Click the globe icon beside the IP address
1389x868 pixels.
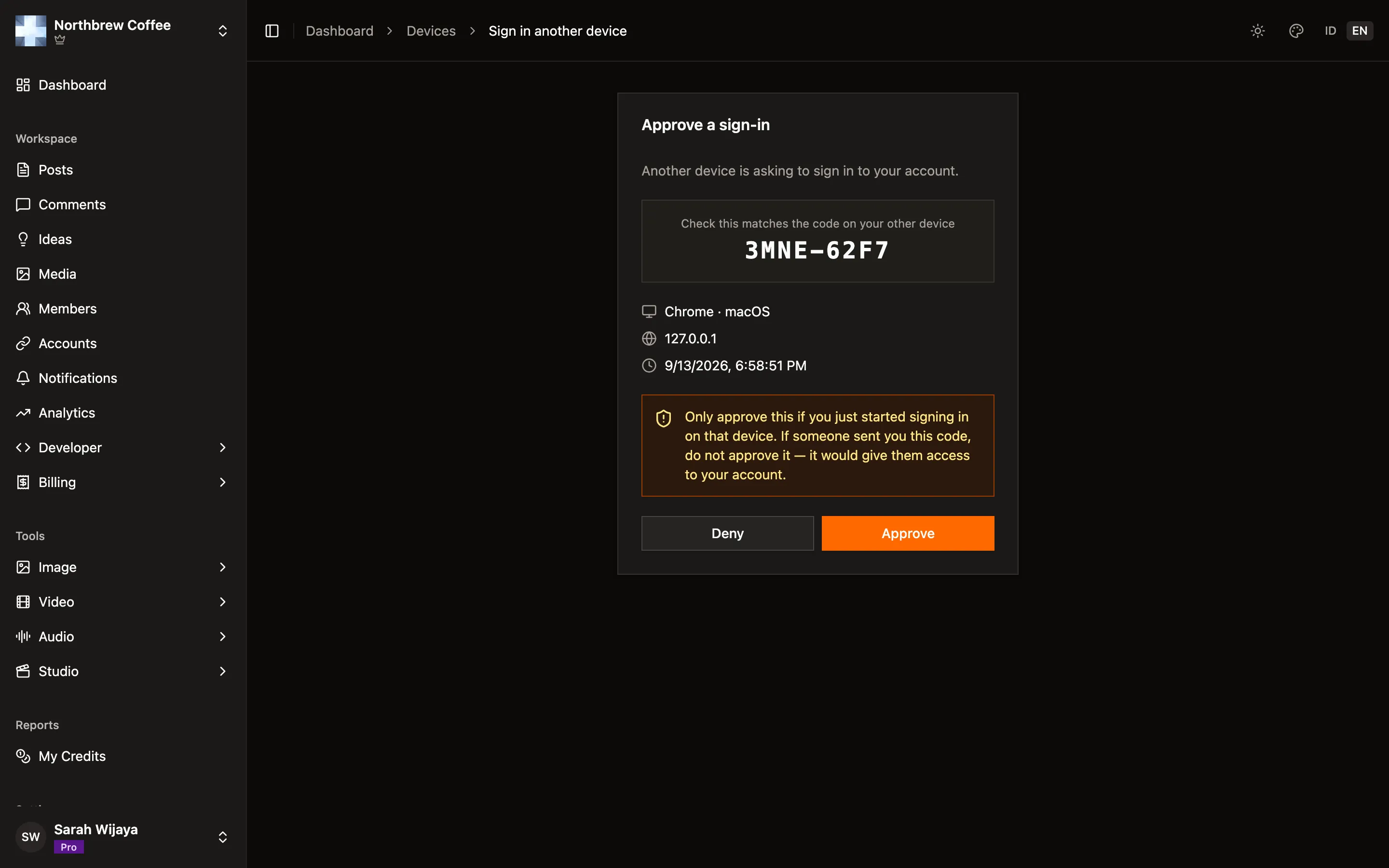pyautogui.click(x=649, y=339)
